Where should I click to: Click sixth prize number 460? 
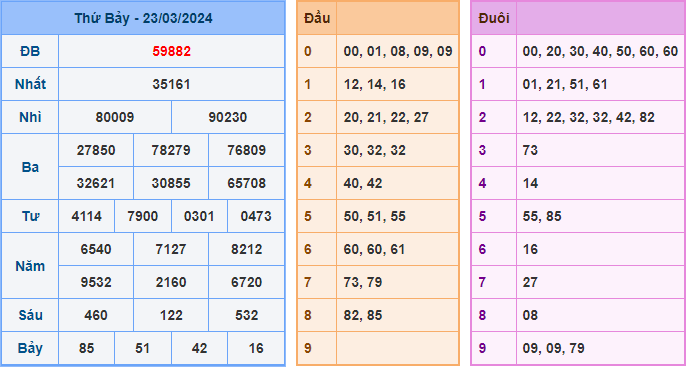[x=96, y=315]
